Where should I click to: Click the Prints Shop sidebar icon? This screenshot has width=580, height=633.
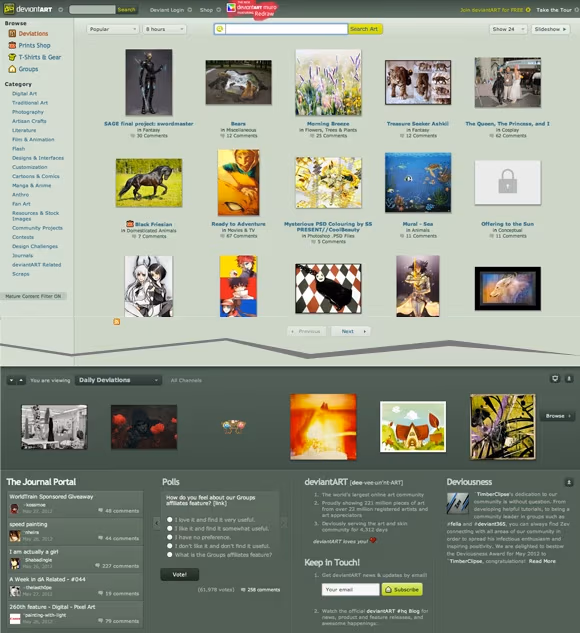click(x=12, y=45)
